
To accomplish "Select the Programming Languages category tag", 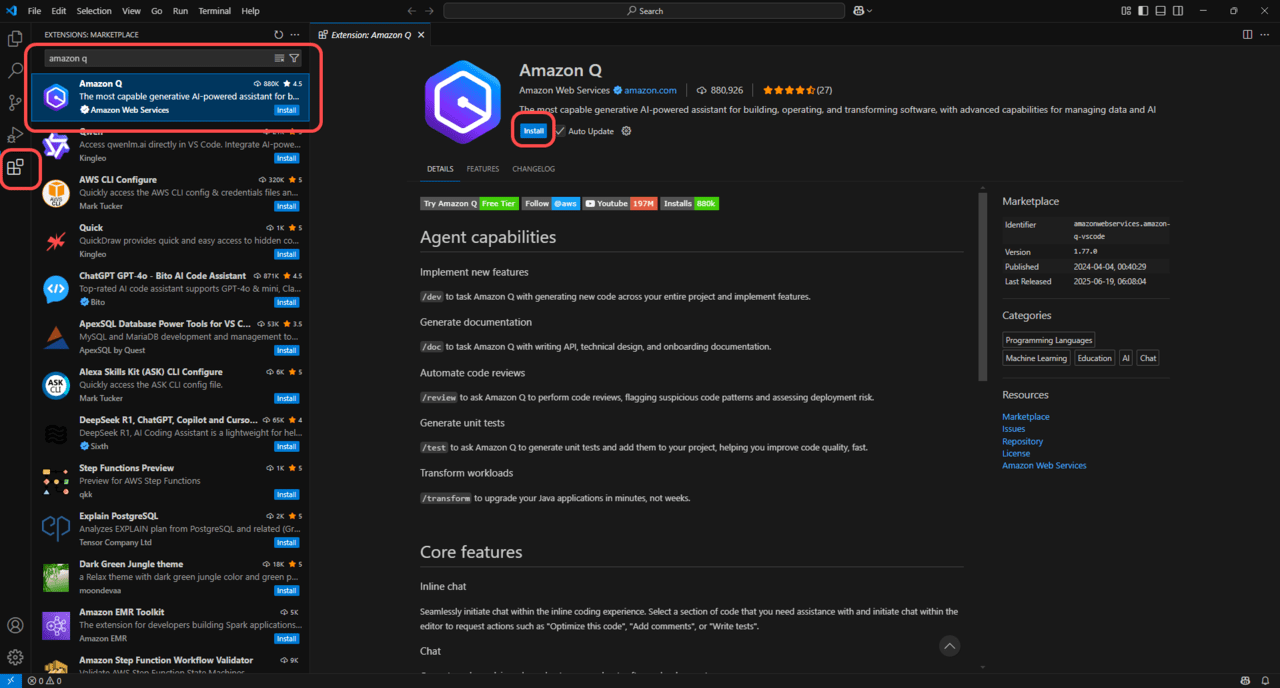I will point(1049,340).
